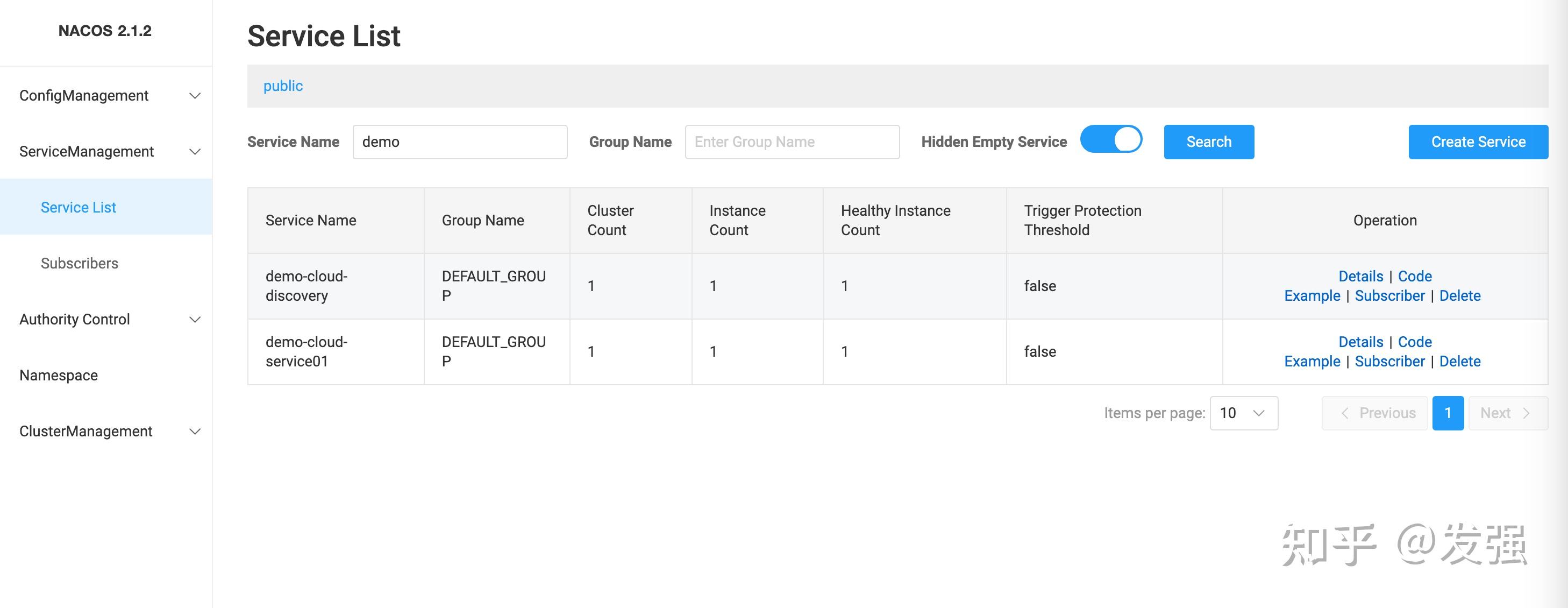Select page 1 in pagination
Screen dimensions: 1568x608
[x=1448, y=413]
